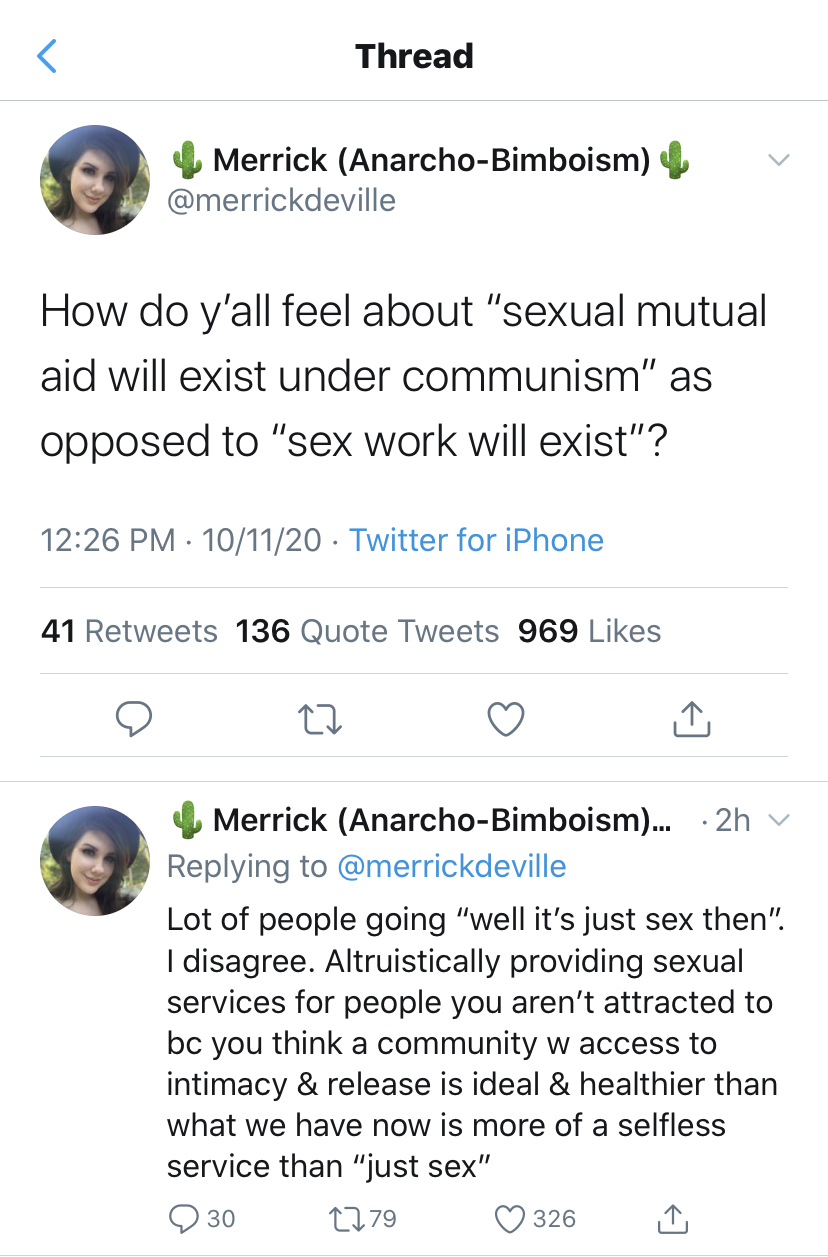Image resolution: width=828 pixels, height=1257 pixels.
Task: Tap the 12:26 PM timestamp
Action: click(x=108, y=541)
